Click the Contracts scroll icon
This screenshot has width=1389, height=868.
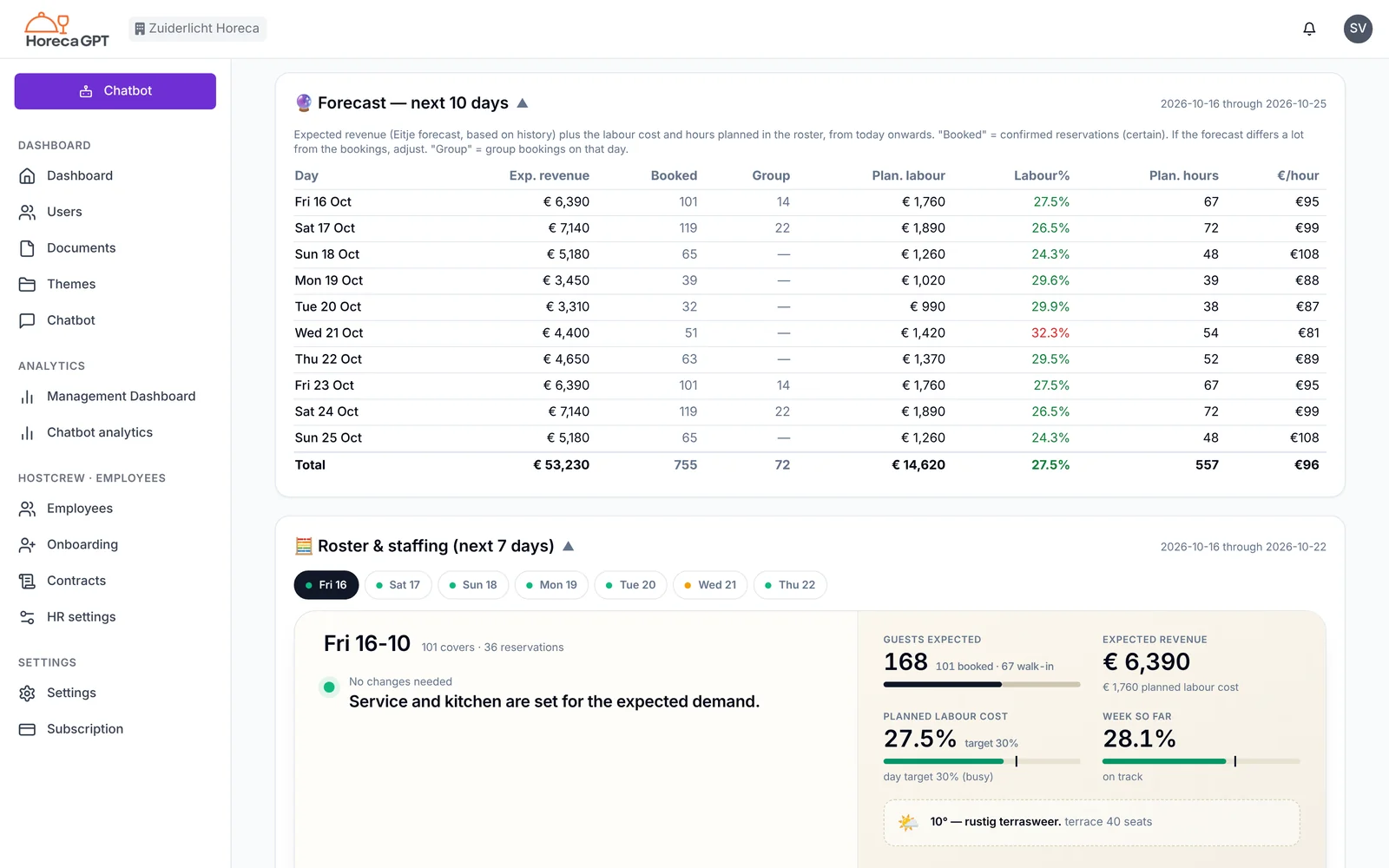[27, 581]
